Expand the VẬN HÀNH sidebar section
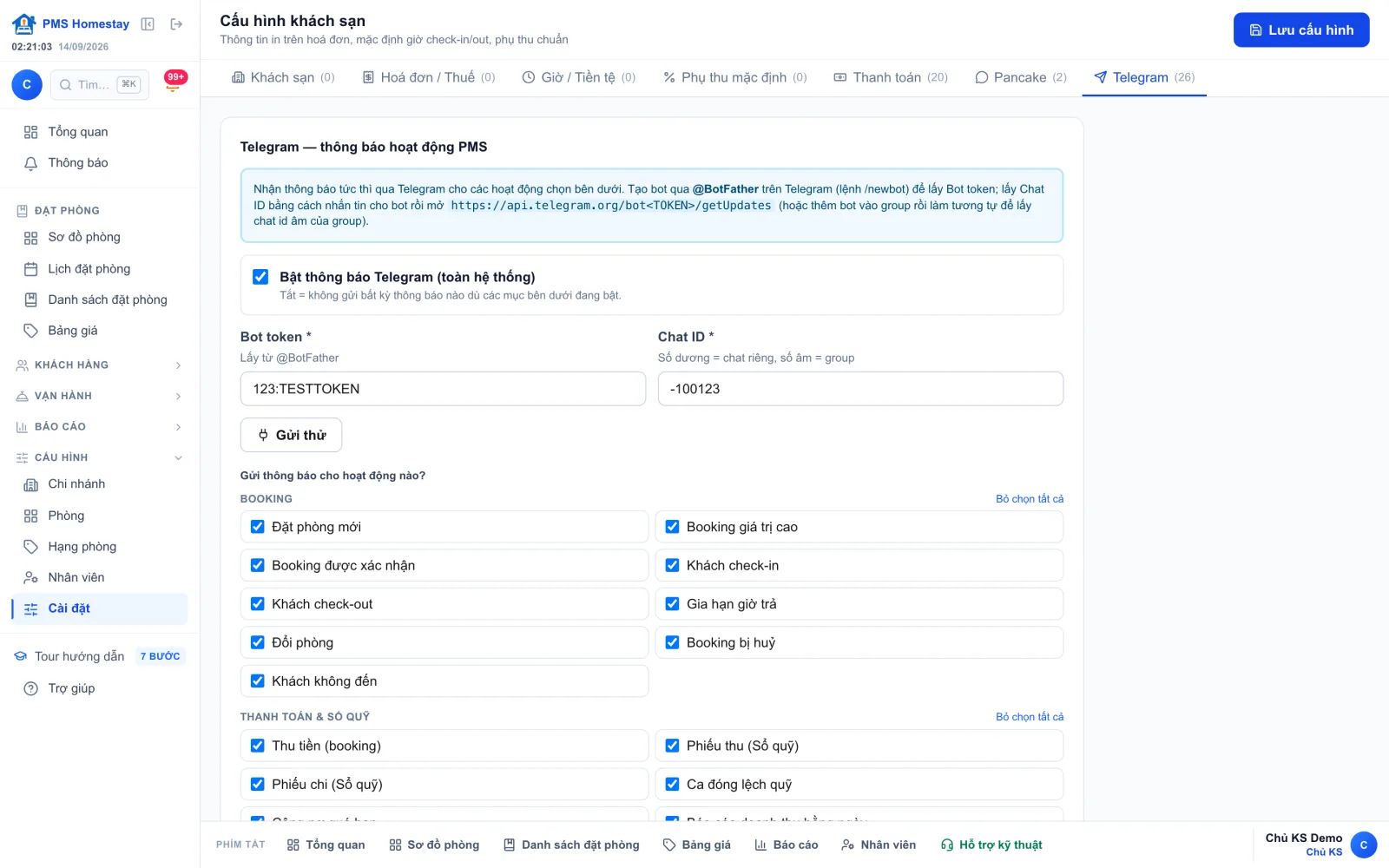This screenshot has width=1389, height=868. [100, 396]
